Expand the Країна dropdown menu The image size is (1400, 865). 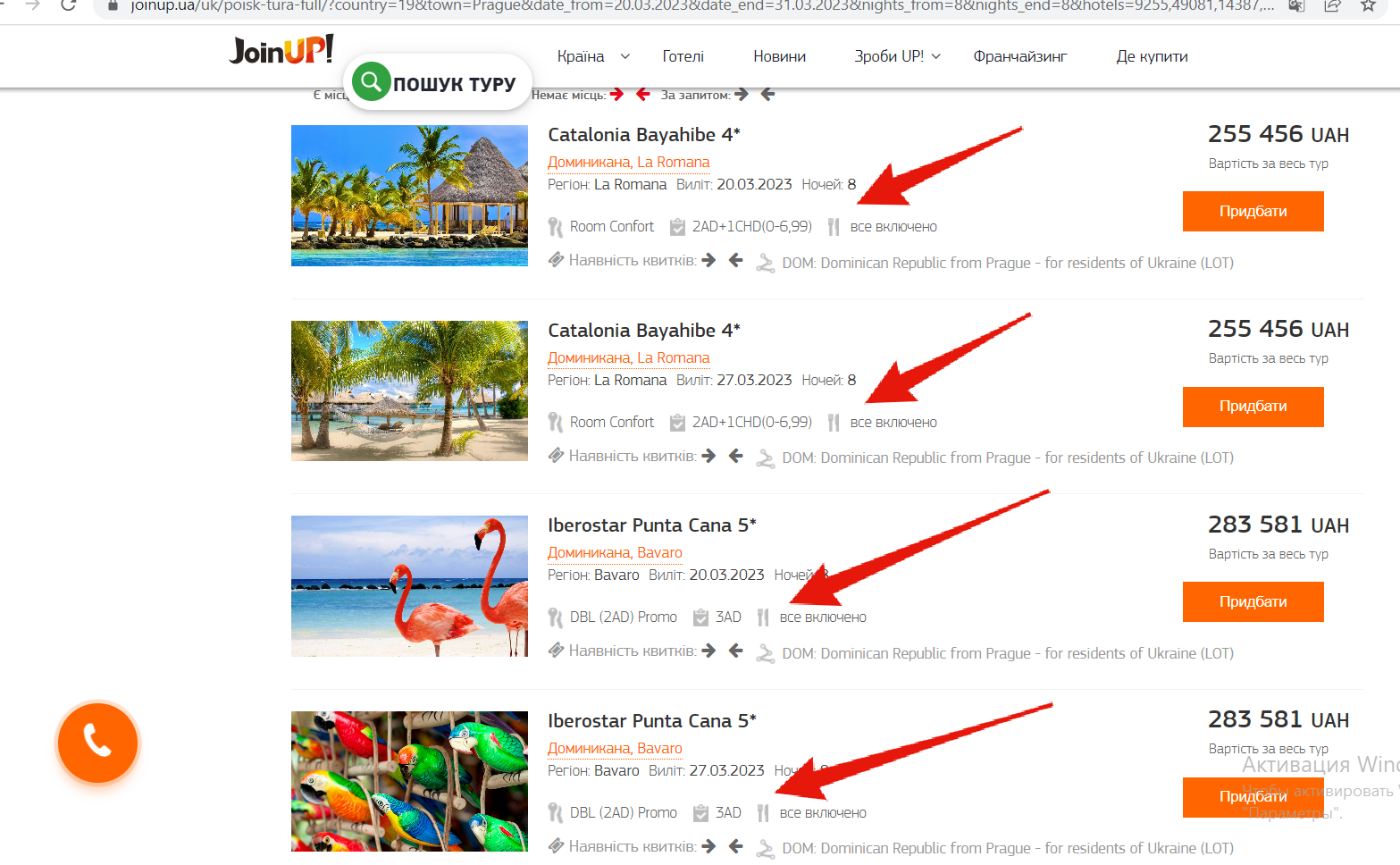593,56
